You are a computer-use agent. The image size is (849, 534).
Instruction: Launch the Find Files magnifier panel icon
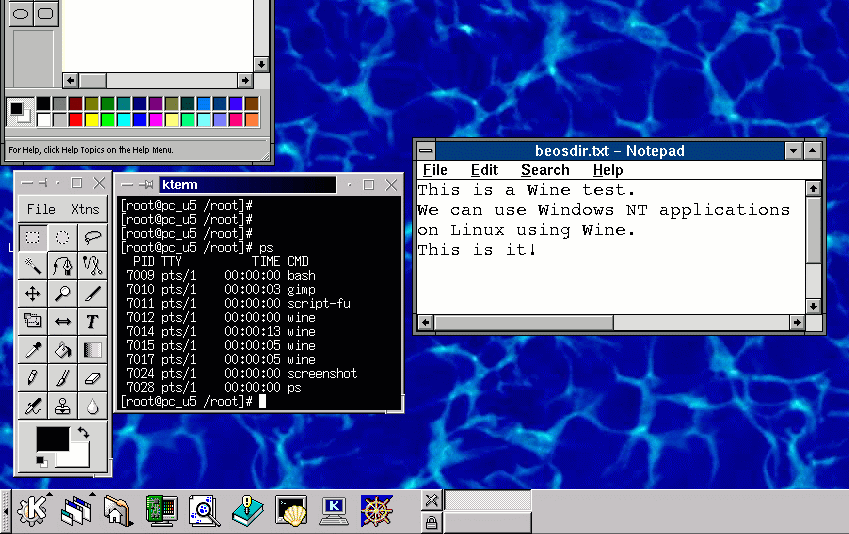(x=205, y=510)
